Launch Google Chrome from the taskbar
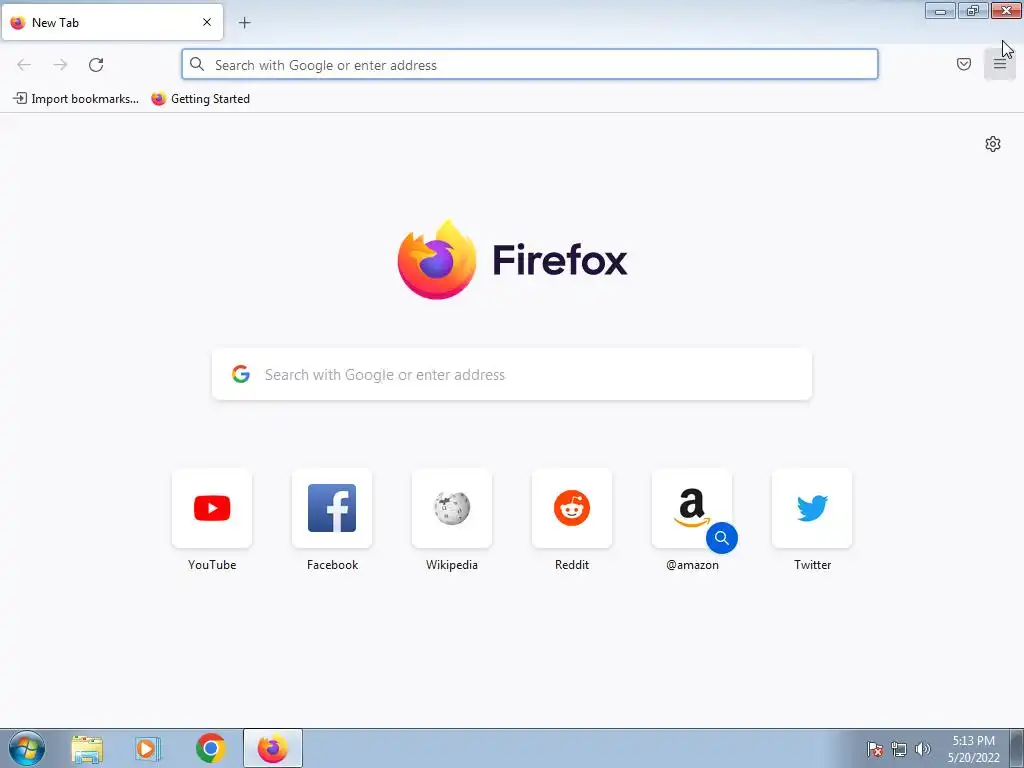The width and height of the screenshot is (1024, 768). point(210,748)
